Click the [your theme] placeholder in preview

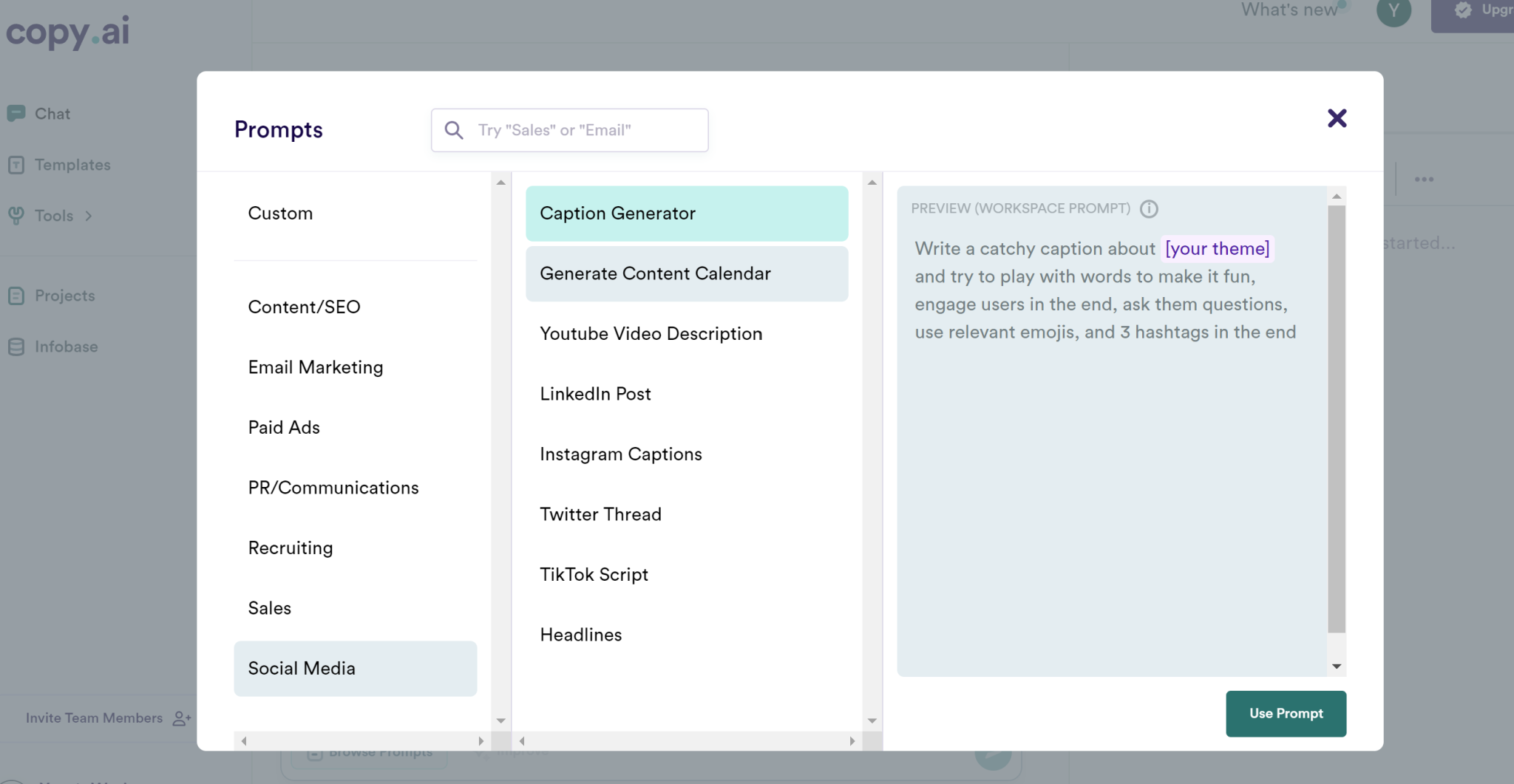(x=1217, y=249)
